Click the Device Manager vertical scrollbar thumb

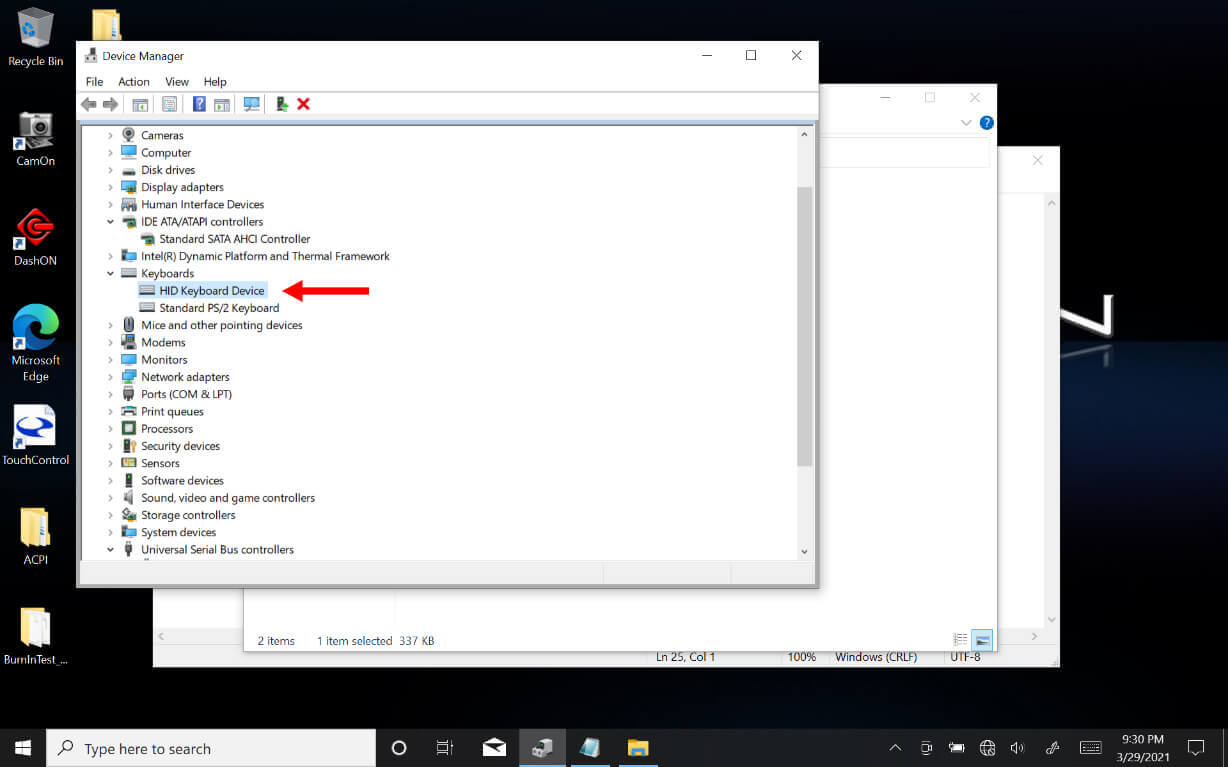[804, 325]
